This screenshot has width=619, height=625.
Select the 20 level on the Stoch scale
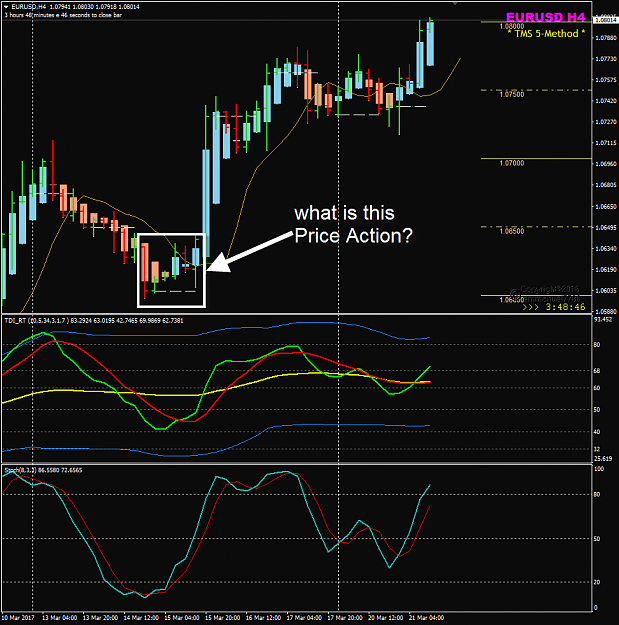[x=597, y=582]
